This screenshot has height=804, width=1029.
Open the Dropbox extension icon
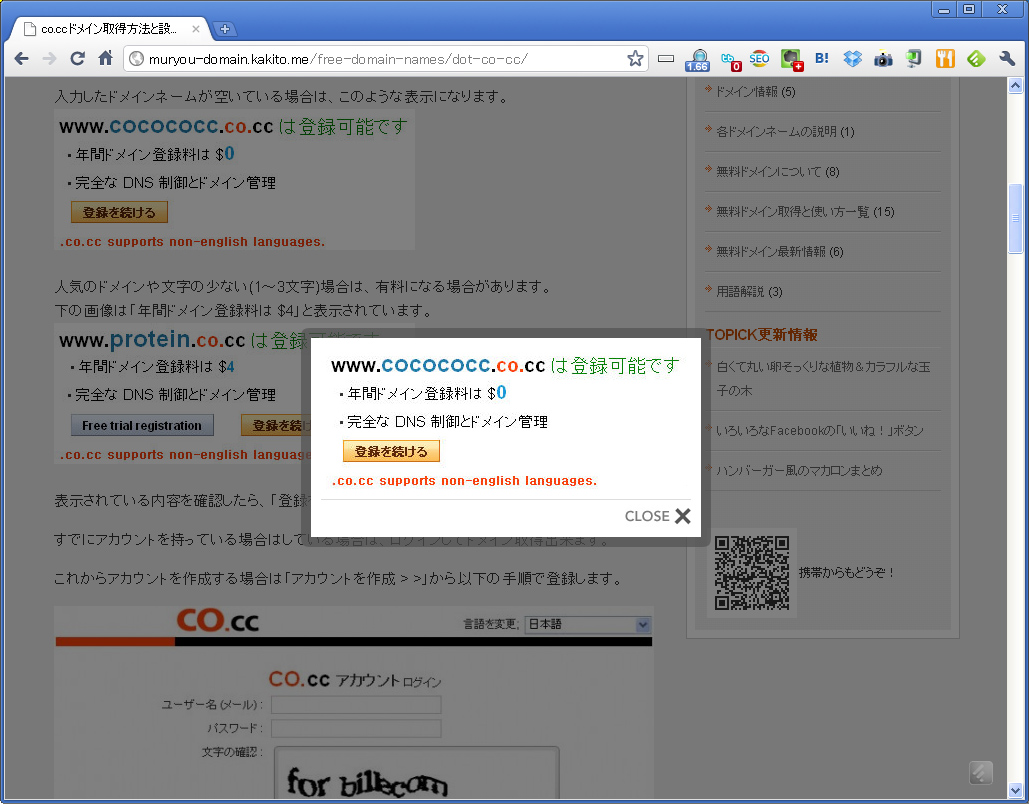(x=852, y=59)
